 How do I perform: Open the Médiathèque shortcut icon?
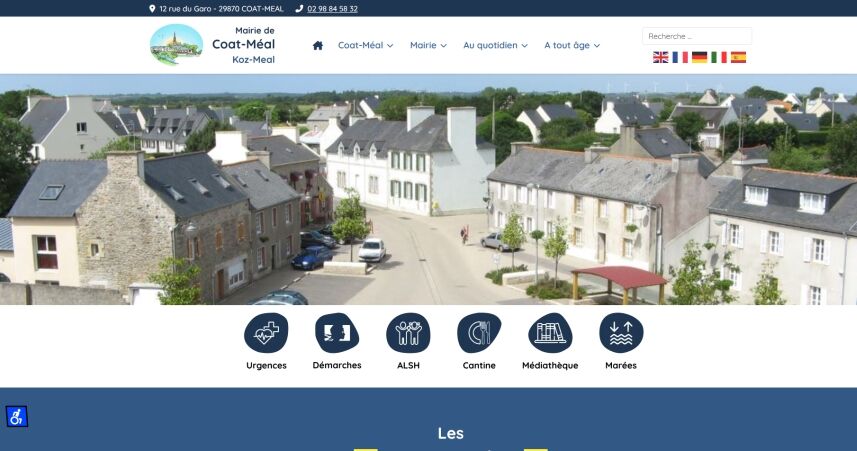point(550,332)
